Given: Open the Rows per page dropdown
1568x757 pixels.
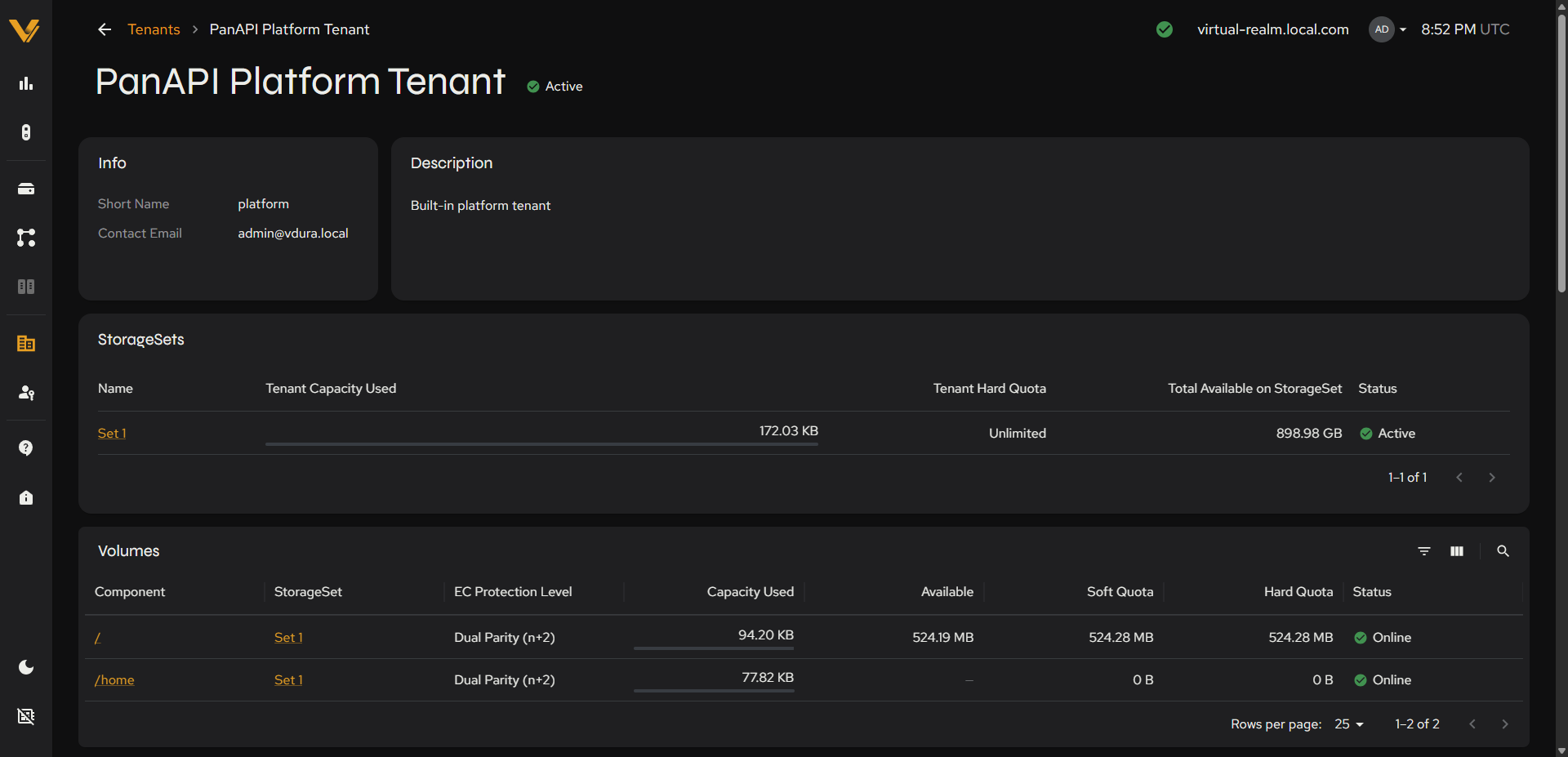Looking at the screenshot, I should 1349,724.
